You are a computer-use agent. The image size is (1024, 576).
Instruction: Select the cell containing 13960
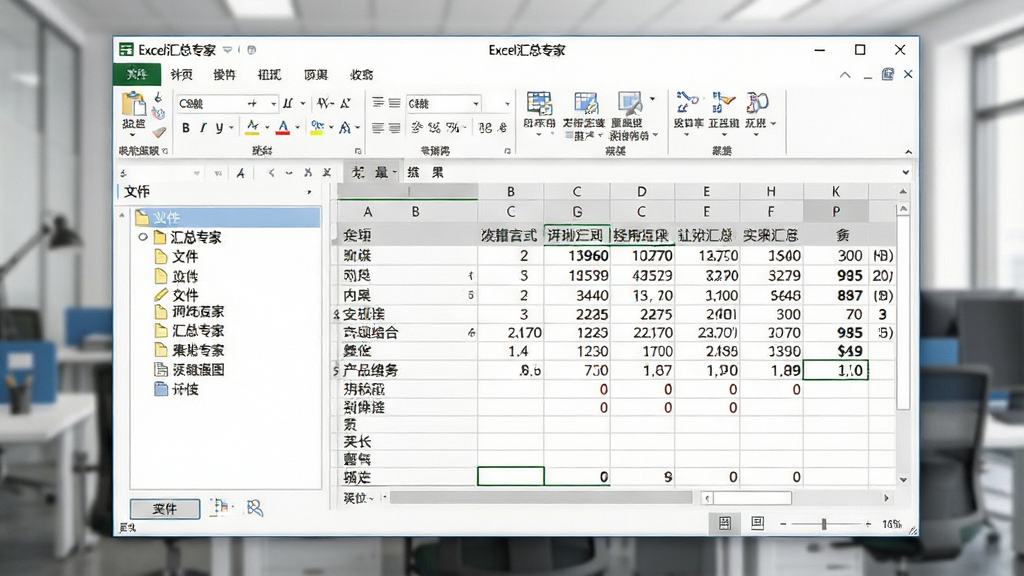tap(577, 255)
